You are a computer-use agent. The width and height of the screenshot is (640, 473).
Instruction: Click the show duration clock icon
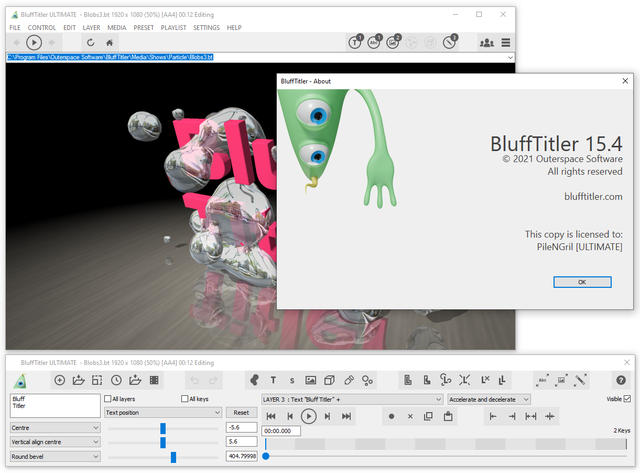pyautogui.click(x=116, y=380)
